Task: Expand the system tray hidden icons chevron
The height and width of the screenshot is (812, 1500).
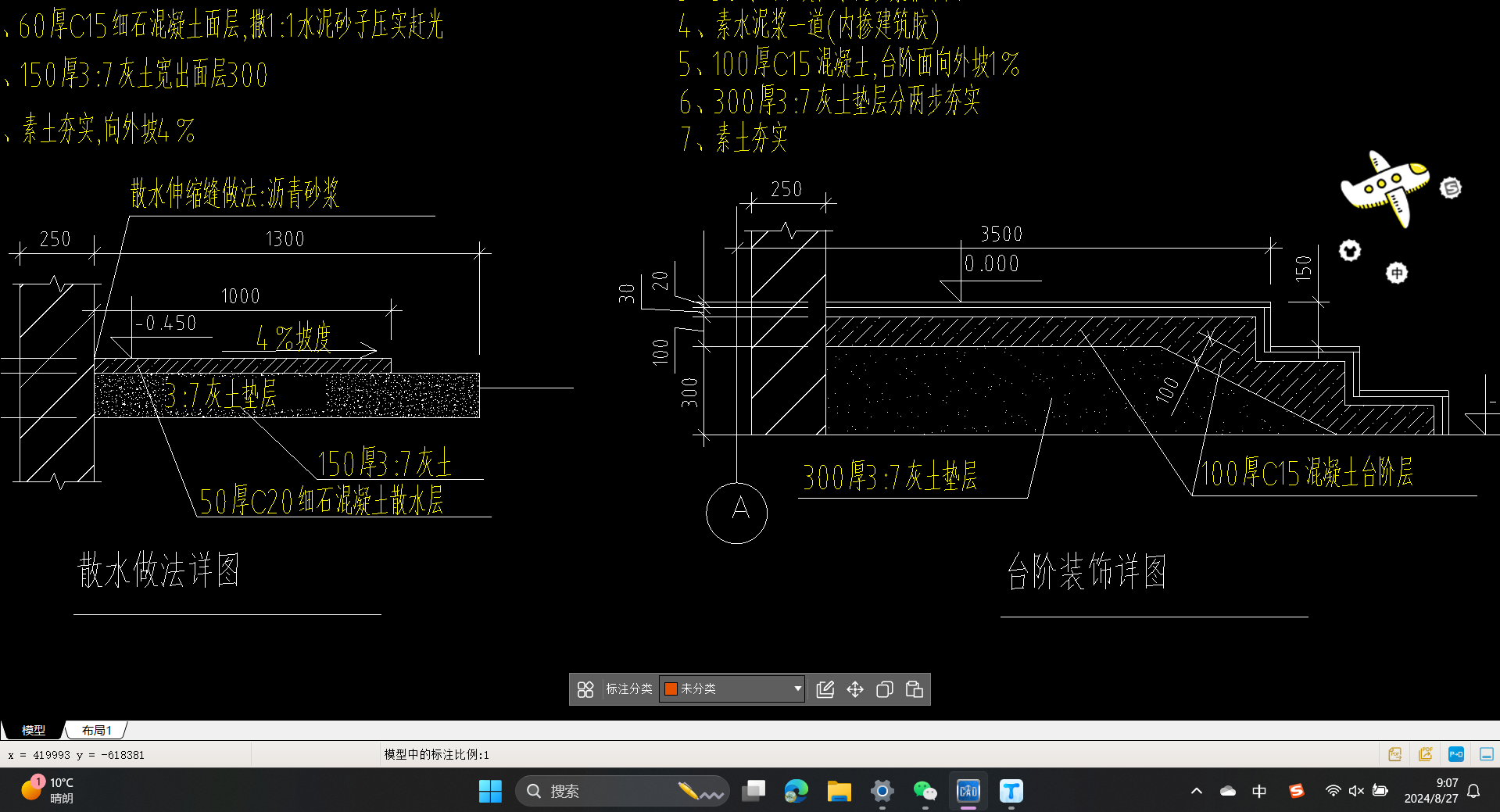Action: tap(1197, 791)
